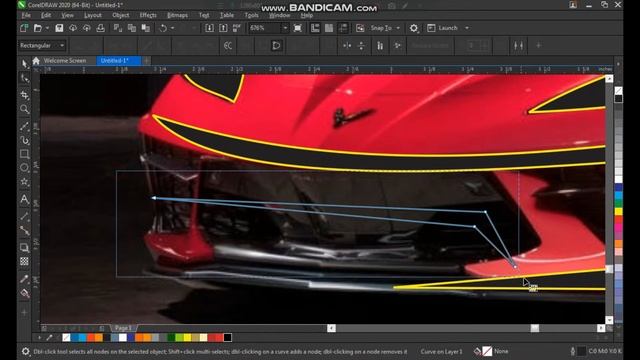Select the Freehand curve tool
640x360 pixels.
(24, 126)
